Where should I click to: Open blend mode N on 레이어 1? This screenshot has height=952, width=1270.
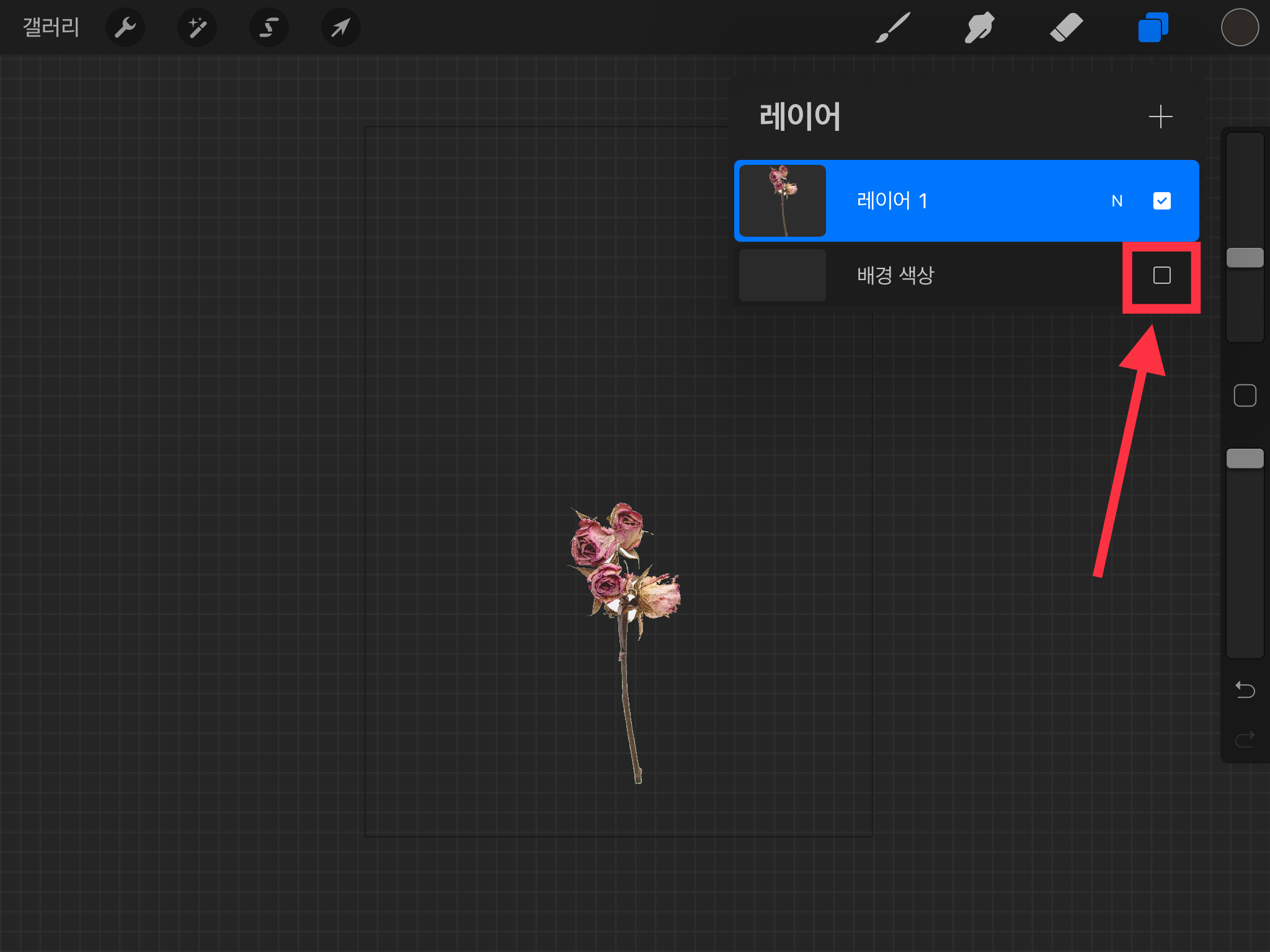pos(1117,201)
